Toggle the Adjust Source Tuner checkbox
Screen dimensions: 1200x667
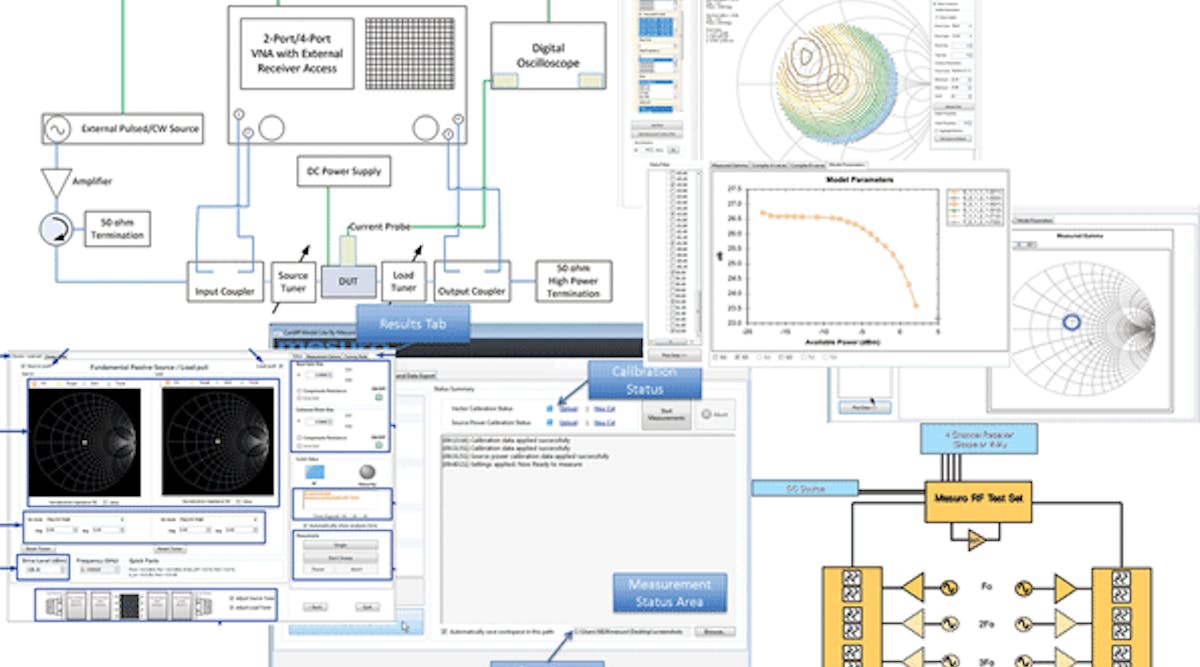(x=231, y=598)
